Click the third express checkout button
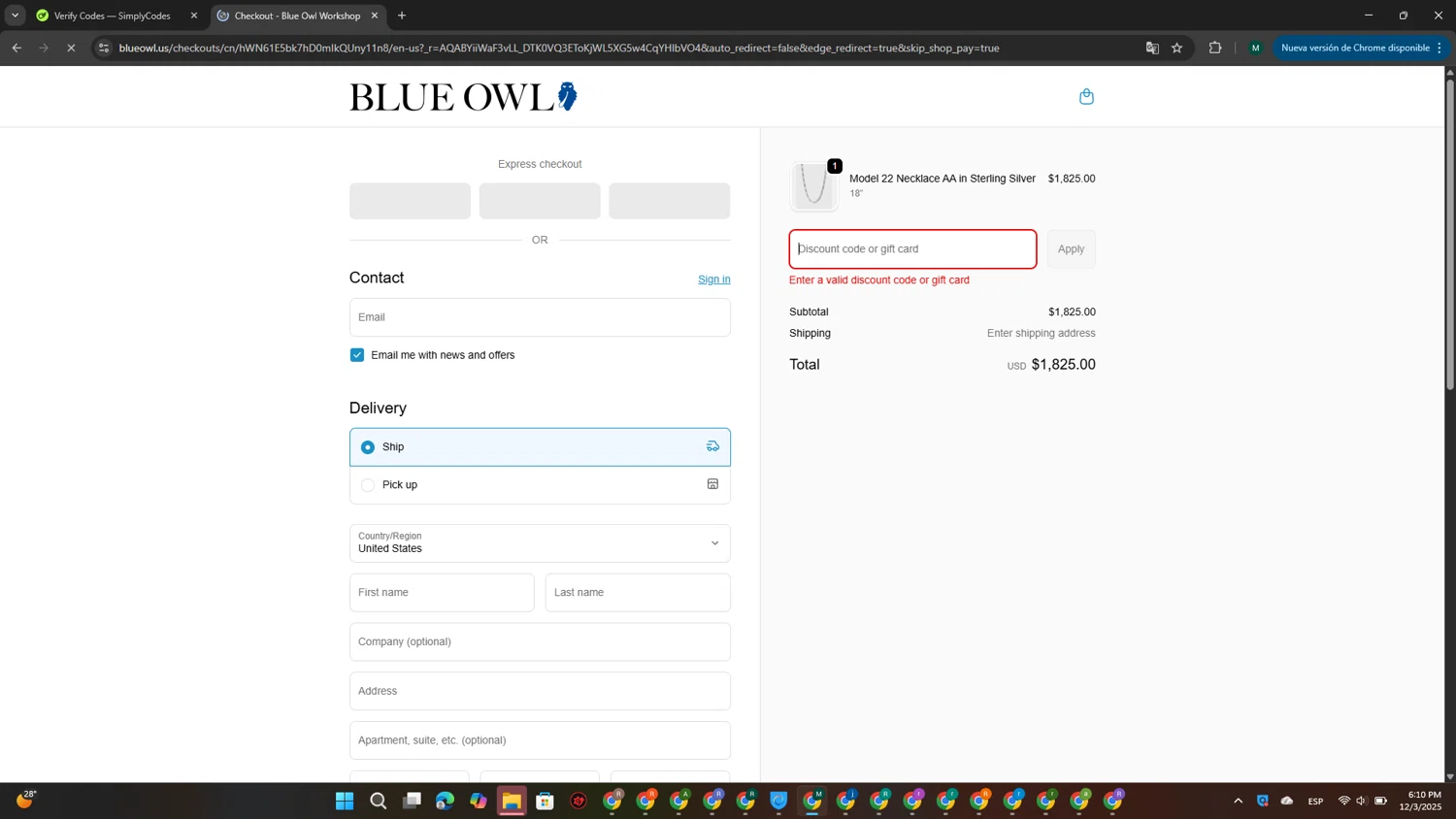This screenshot has height=819, width=1456. tap(670, 201)
